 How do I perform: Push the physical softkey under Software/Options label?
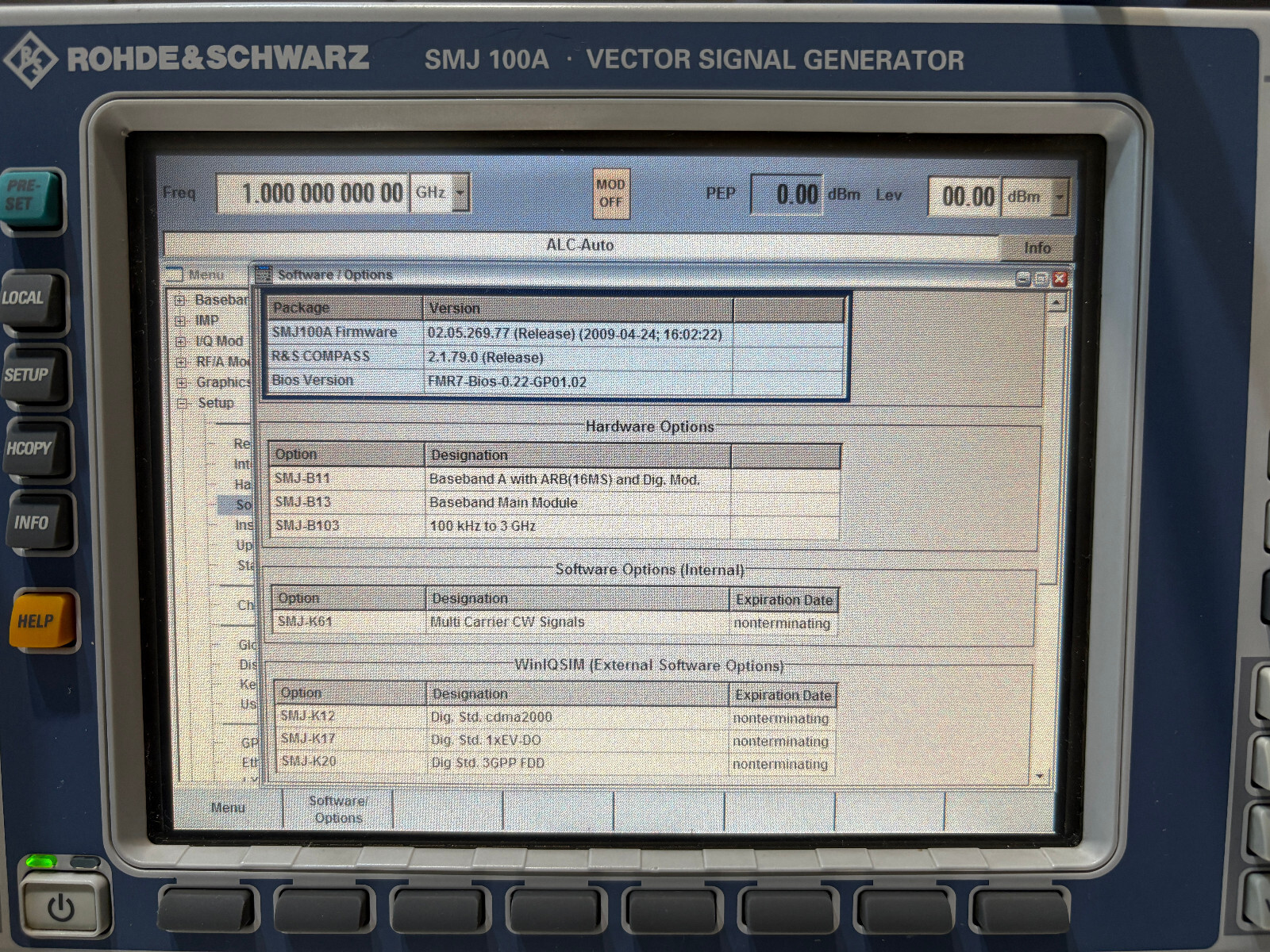(325, 909)
